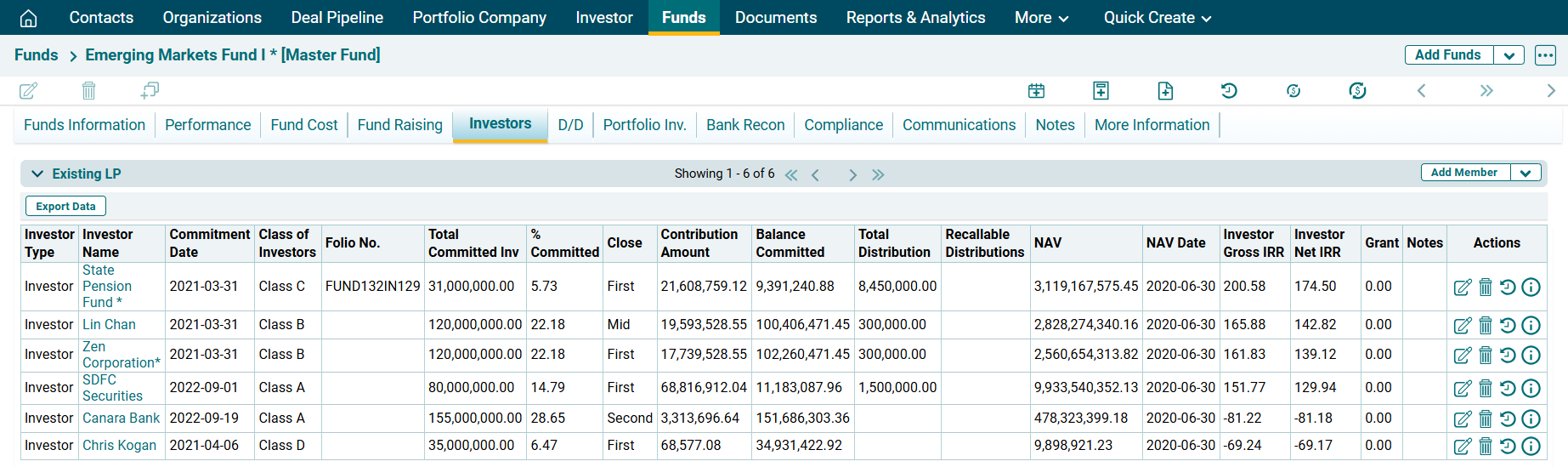1568x467 pixels.
Task: Edit the Lin Chan investor row
Action: [x=1462, y=326]
